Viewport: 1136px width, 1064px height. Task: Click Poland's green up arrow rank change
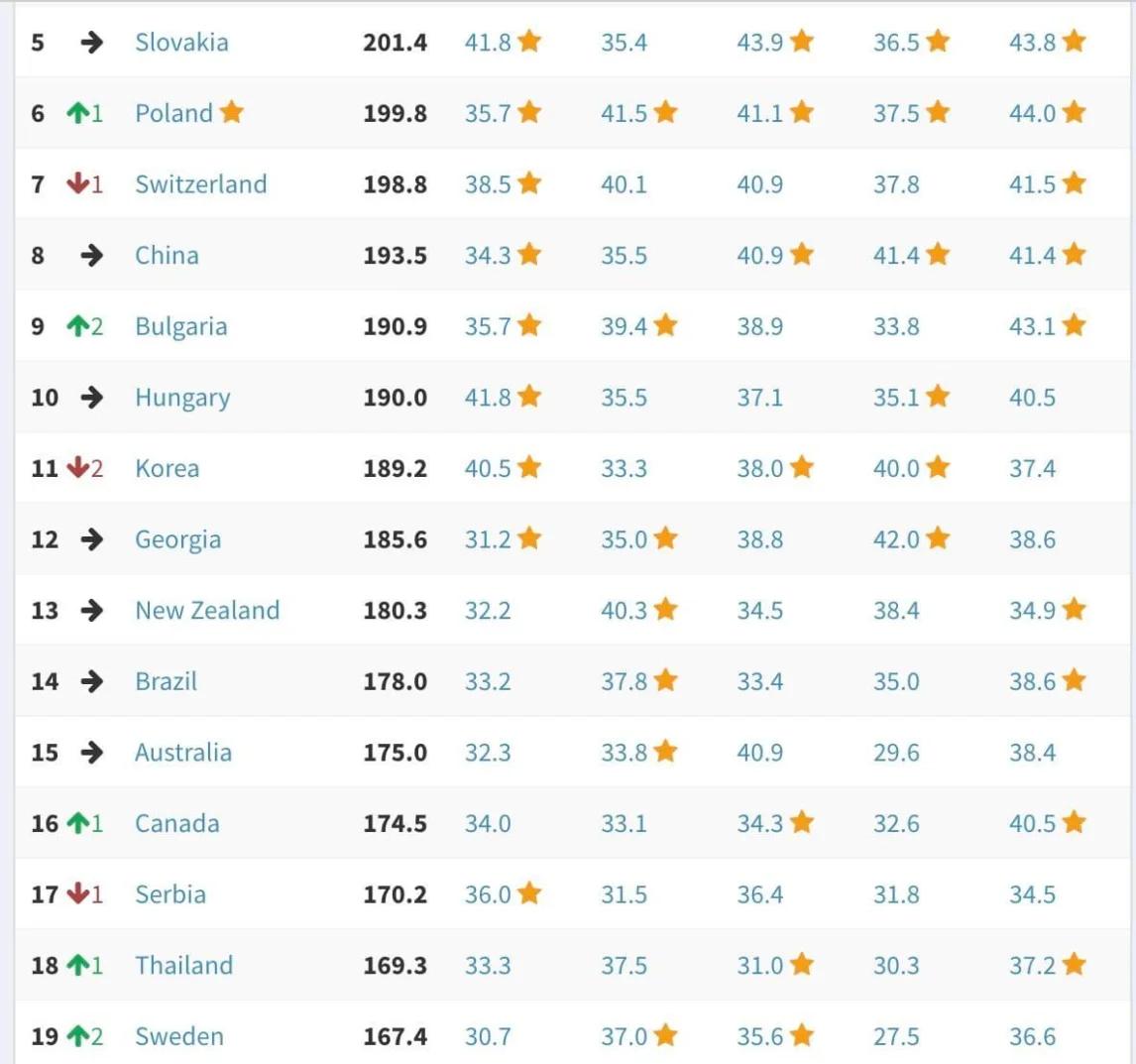click(x=77, y=113)
